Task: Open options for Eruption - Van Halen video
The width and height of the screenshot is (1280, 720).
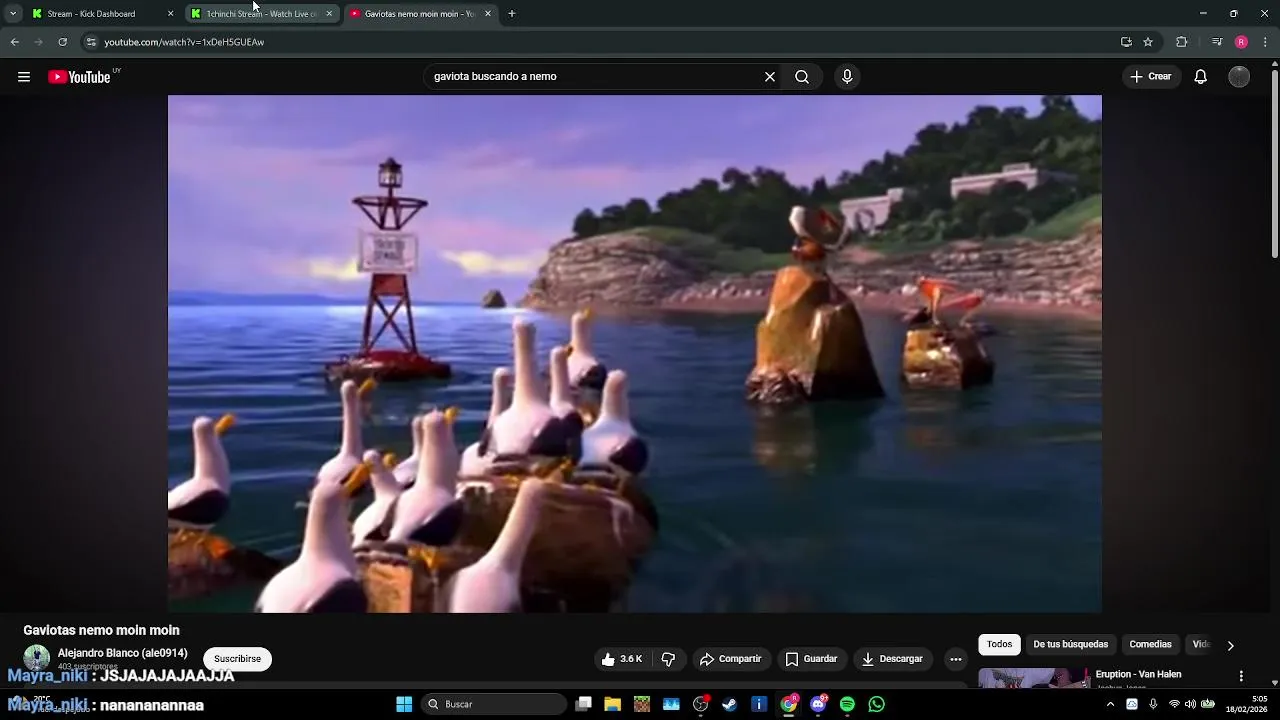Action: pyautogui.click(x=1241, y=676)
